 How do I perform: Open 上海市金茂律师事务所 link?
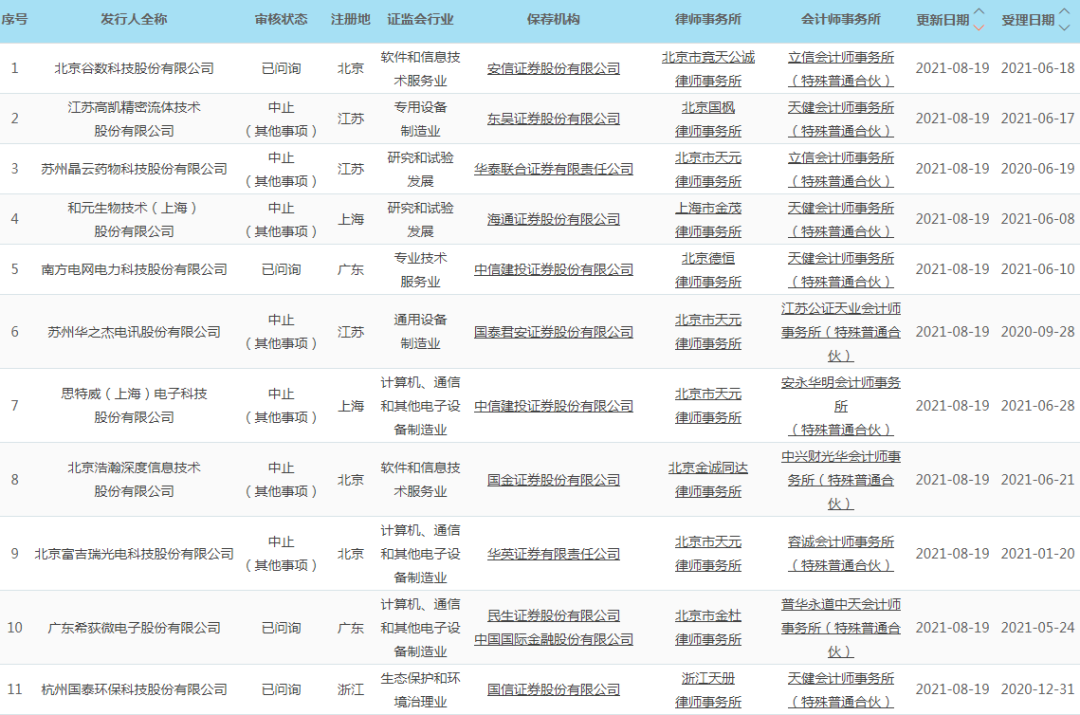click(x=708, y=220)
